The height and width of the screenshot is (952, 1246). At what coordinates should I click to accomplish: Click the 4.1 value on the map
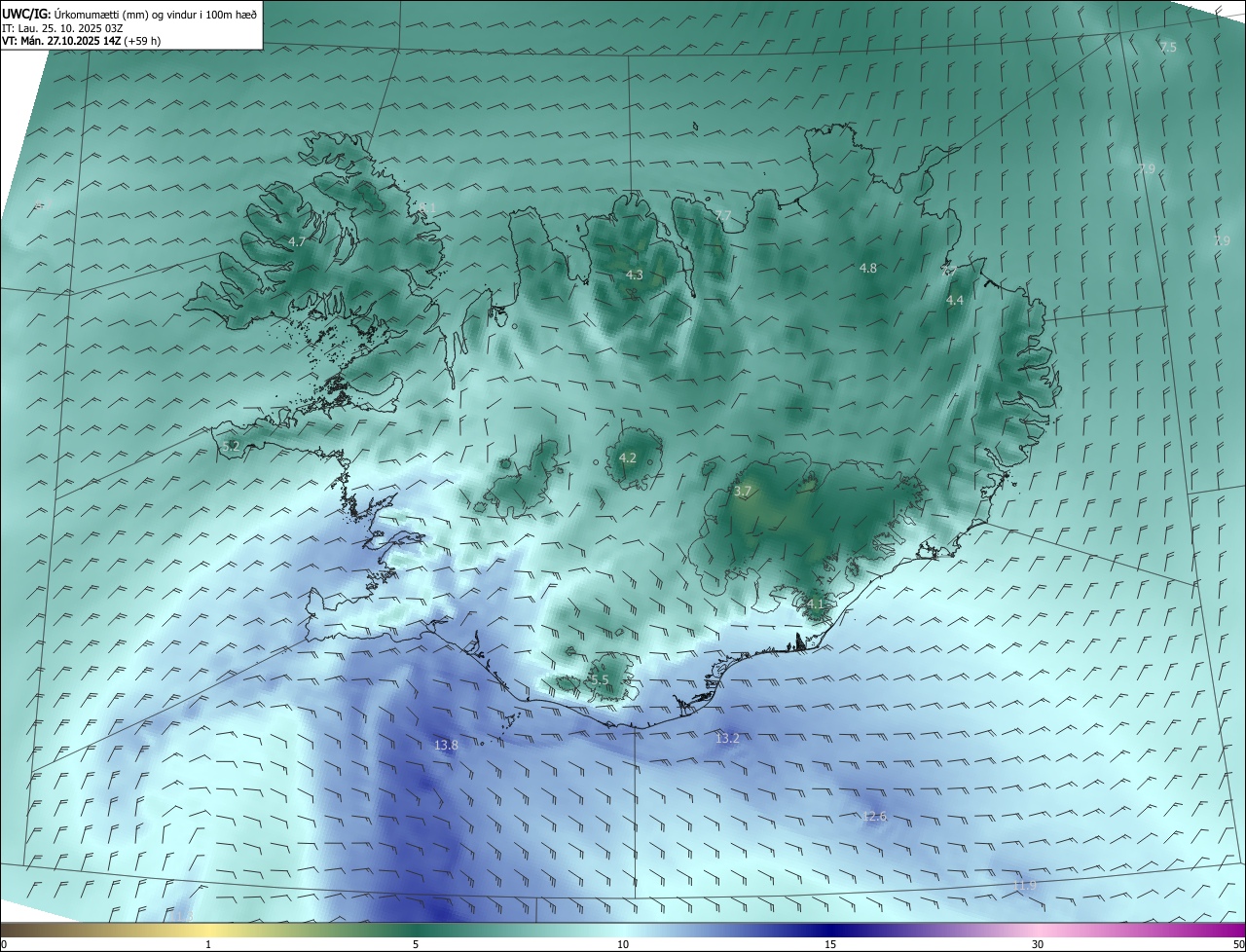click(815, 604)
